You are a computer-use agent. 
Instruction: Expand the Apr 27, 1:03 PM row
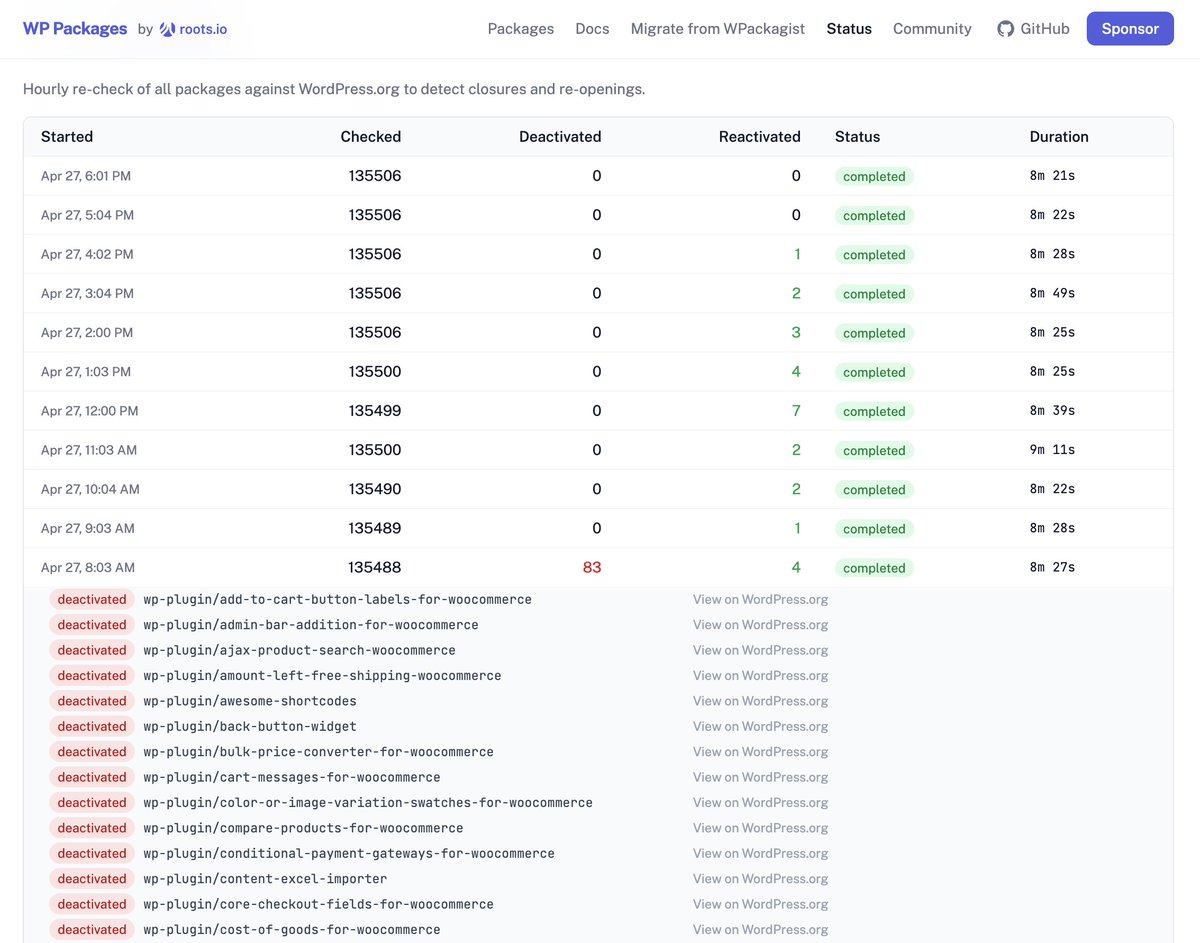pyautogui.click(x=598, y=371)
